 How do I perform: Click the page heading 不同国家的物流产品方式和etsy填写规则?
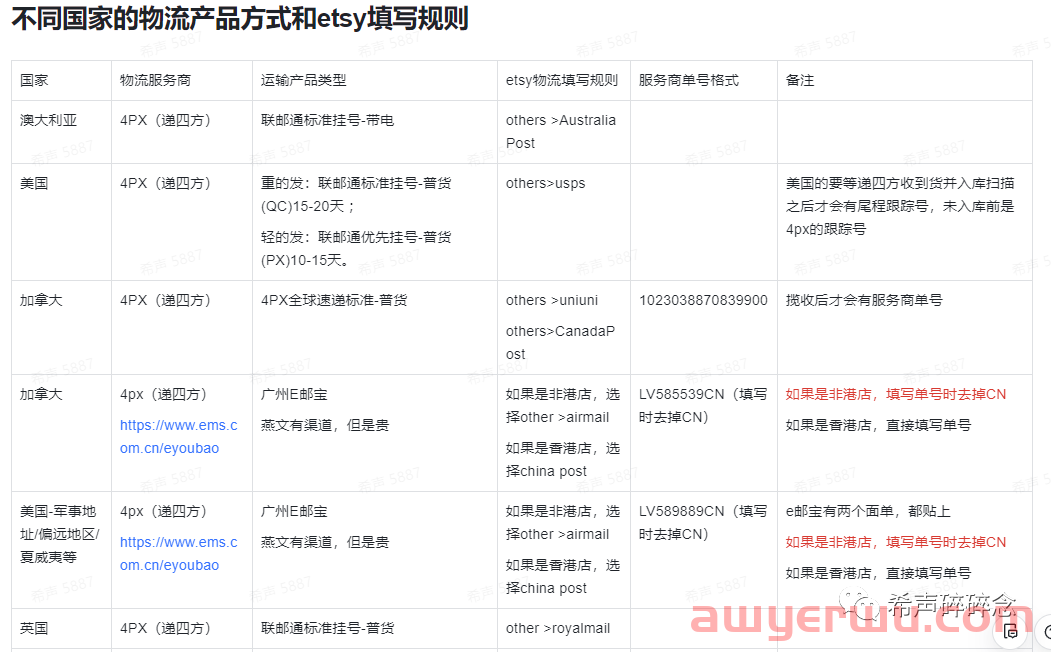click(x=240, y=19)
